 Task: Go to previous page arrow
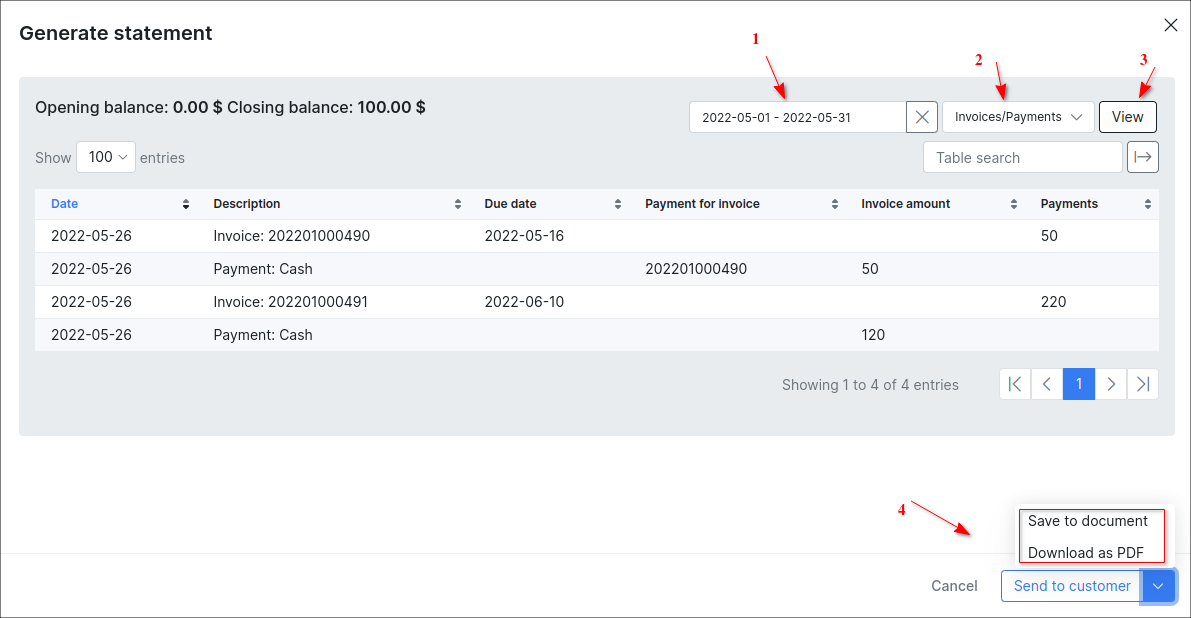click(1047, 384)
